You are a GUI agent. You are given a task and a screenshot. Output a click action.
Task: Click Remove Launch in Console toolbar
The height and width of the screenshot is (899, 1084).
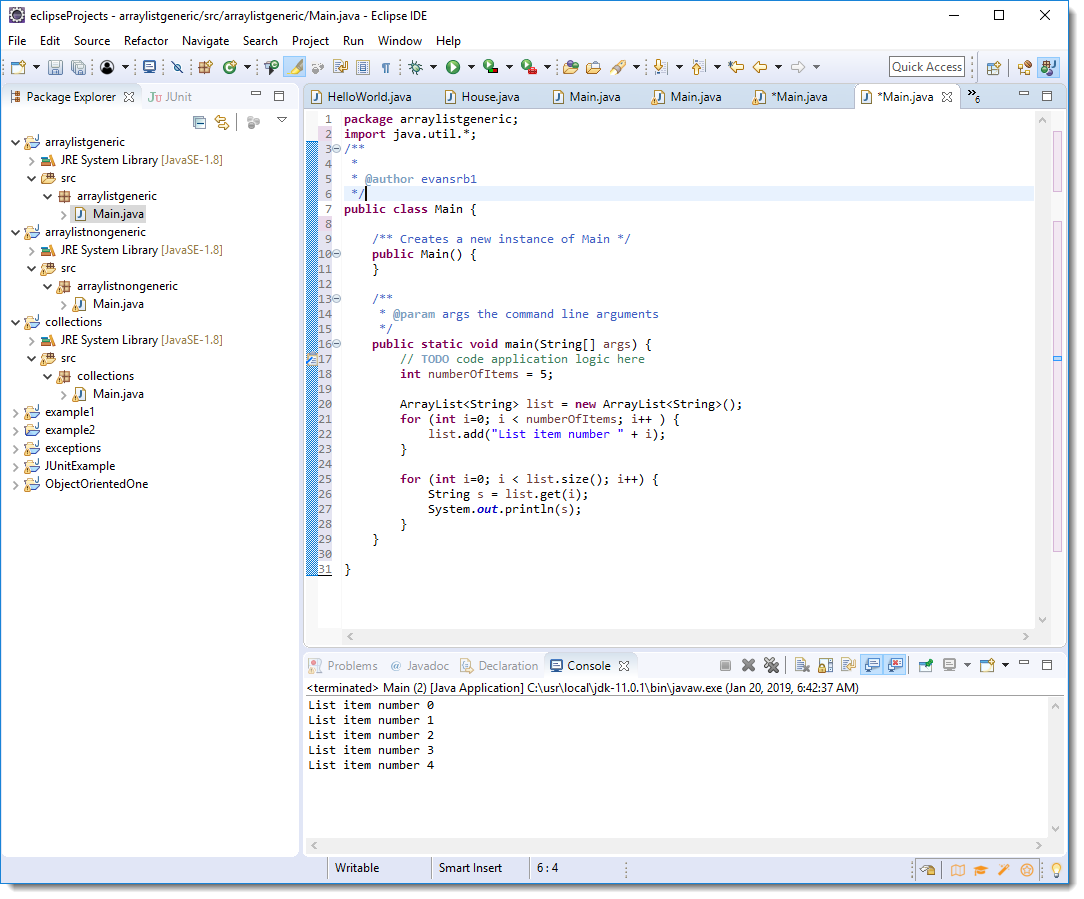(x=748, y=665)
